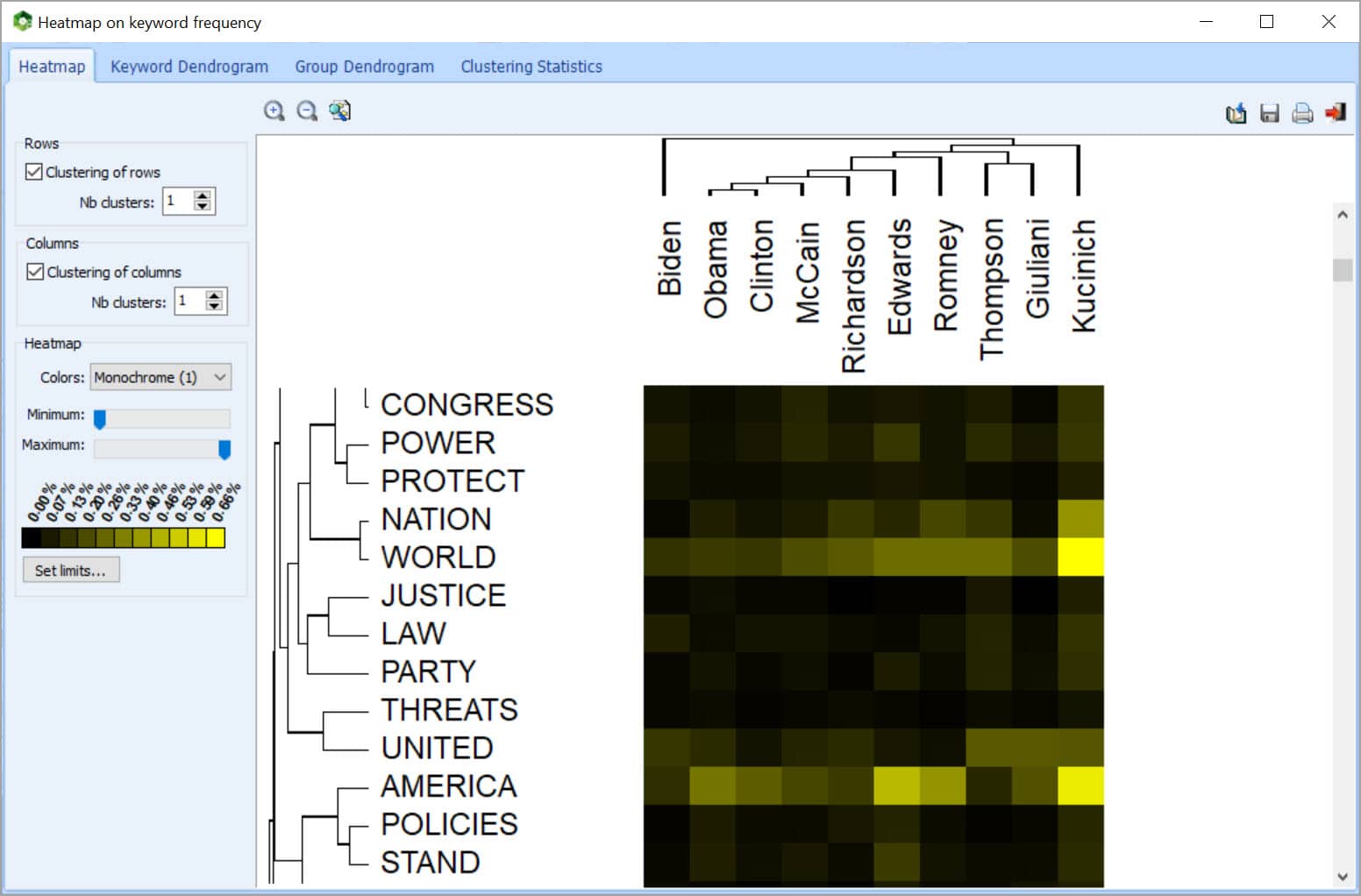Click the LAW row label
The image size is (1361, 896).
click(x=413, y=633)
